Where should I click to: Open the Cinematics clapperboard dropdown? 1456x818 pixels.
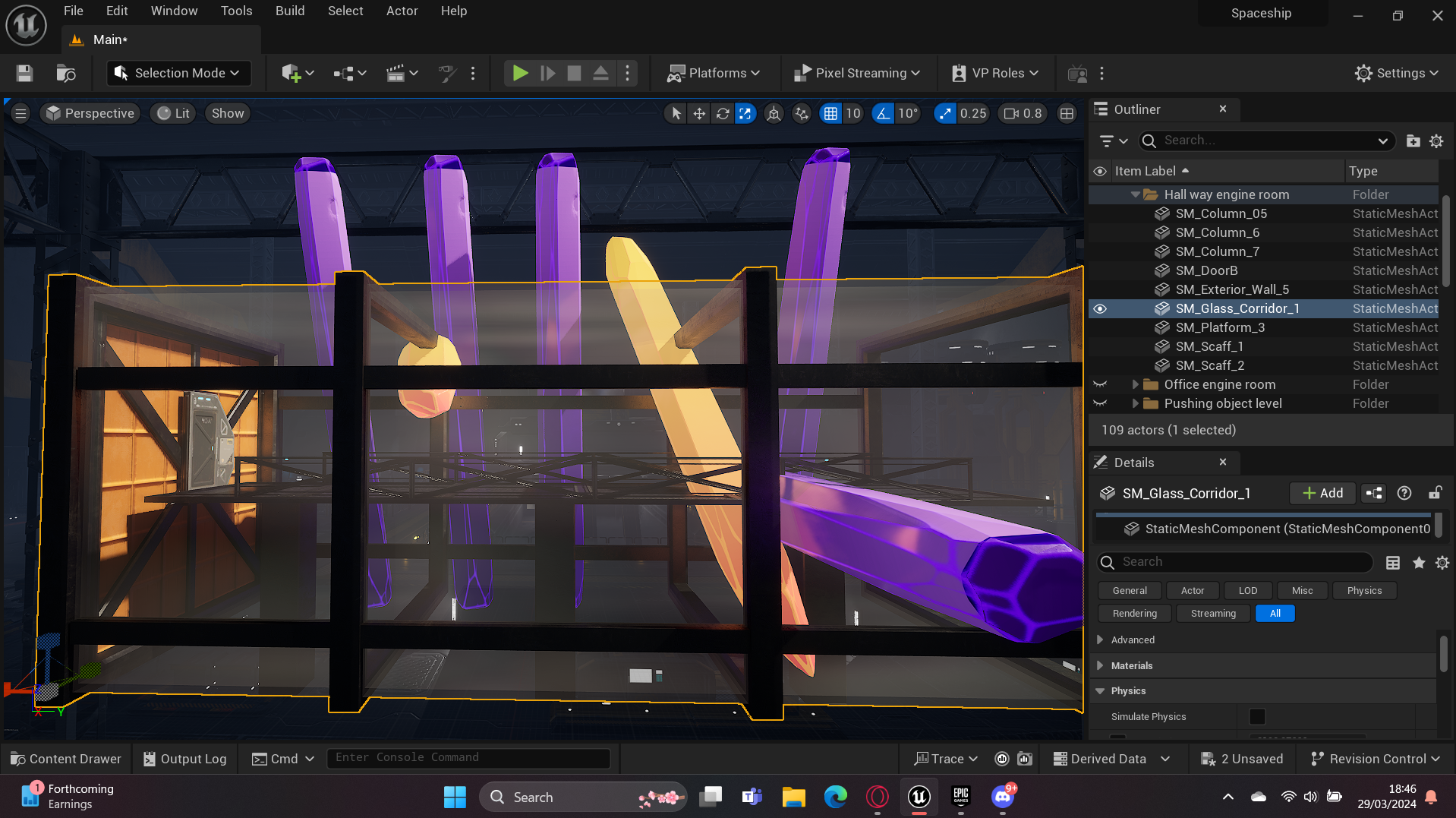tap(402, 73)
